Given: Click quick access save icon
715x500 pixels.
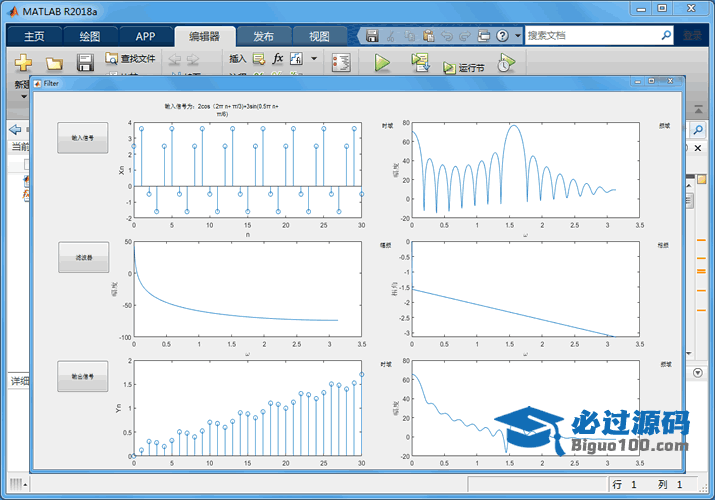Looking at the screenshot, I should (x=373, y=36).
